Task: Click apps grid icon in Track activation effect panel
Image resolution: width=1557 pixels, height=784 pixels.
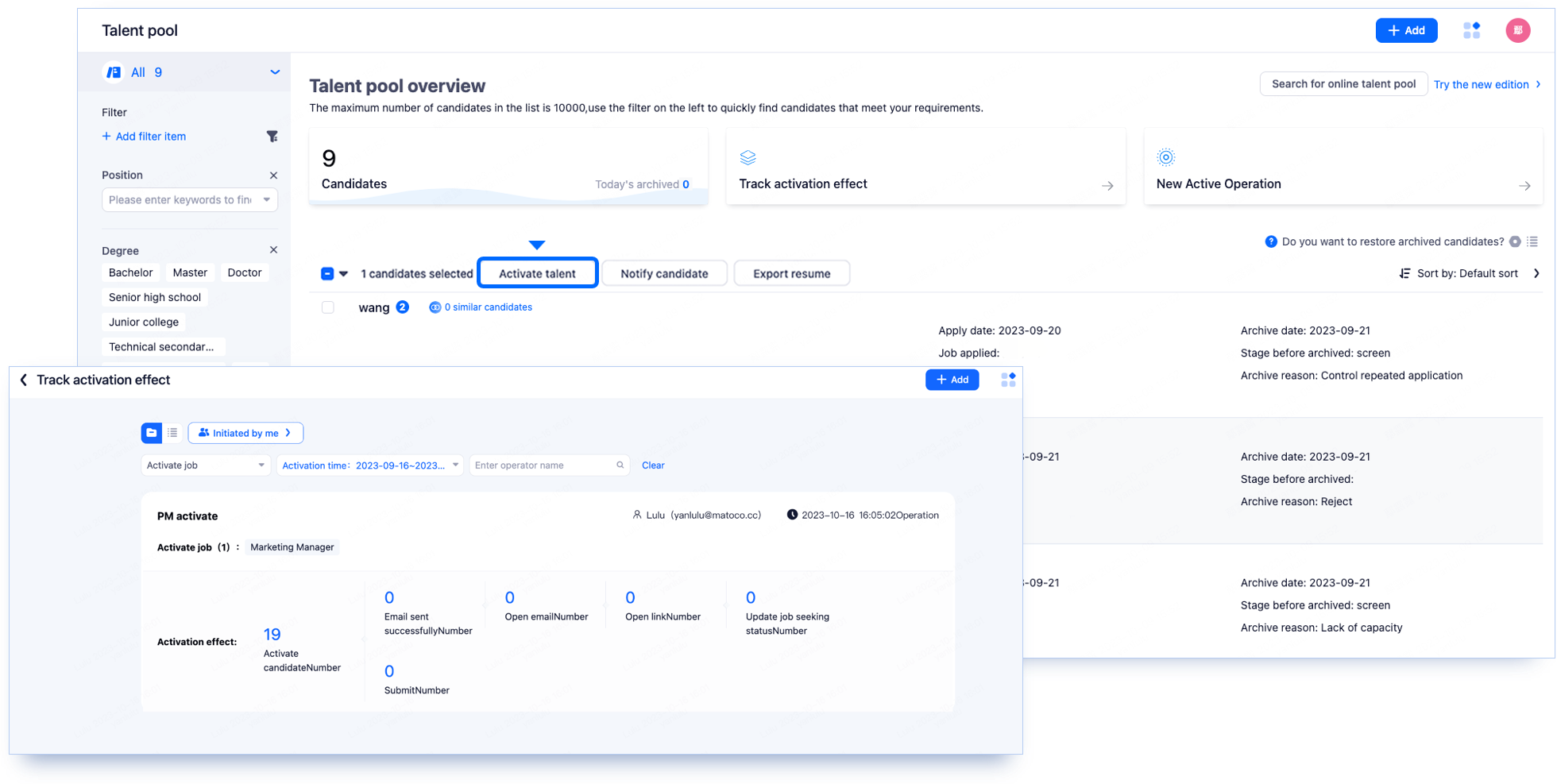Action: pos(1008,380)
